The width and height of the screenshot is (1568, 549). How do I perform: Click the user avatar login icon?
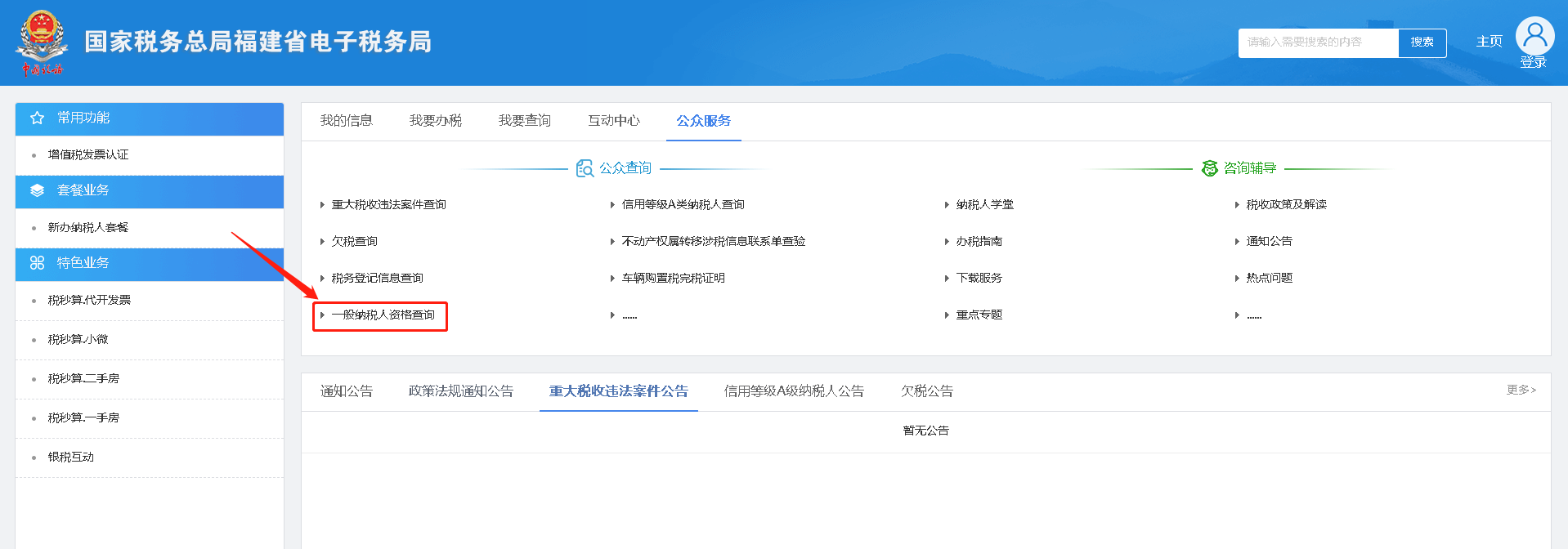click(1534, 36)
